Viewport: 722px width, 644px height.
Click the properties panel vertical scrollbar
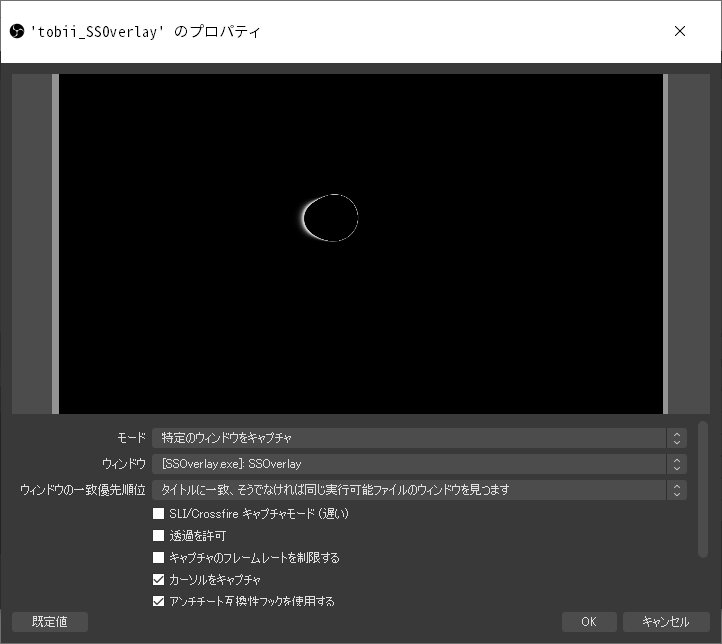703,489
